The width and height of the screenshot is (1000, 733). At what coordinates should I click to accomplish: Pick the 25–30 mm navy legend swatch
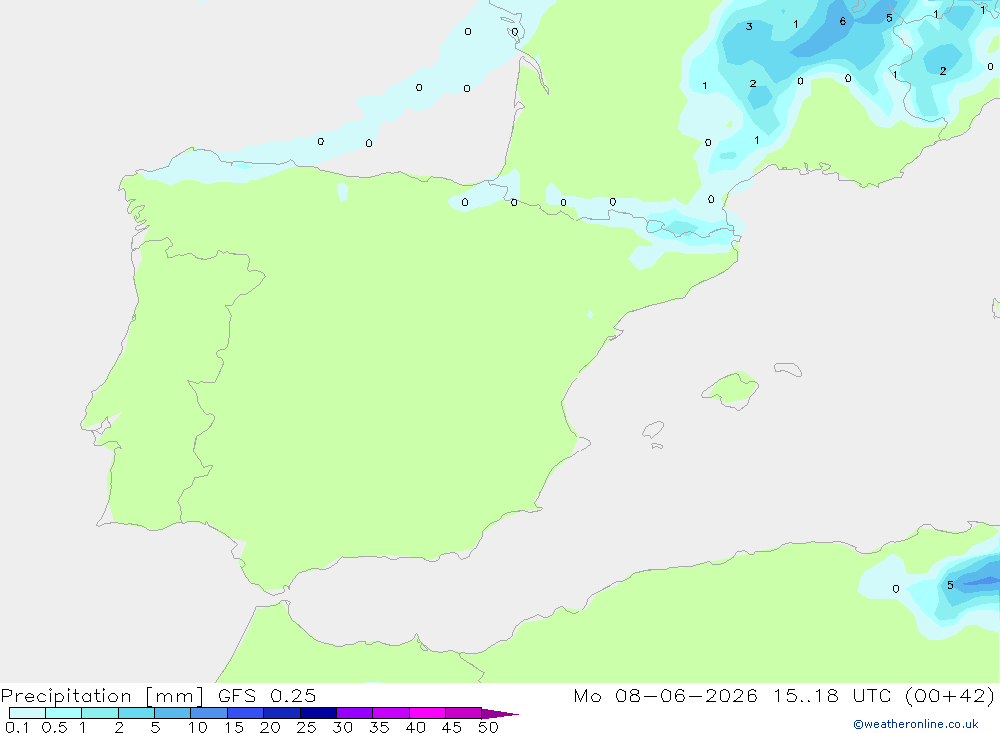318,713
